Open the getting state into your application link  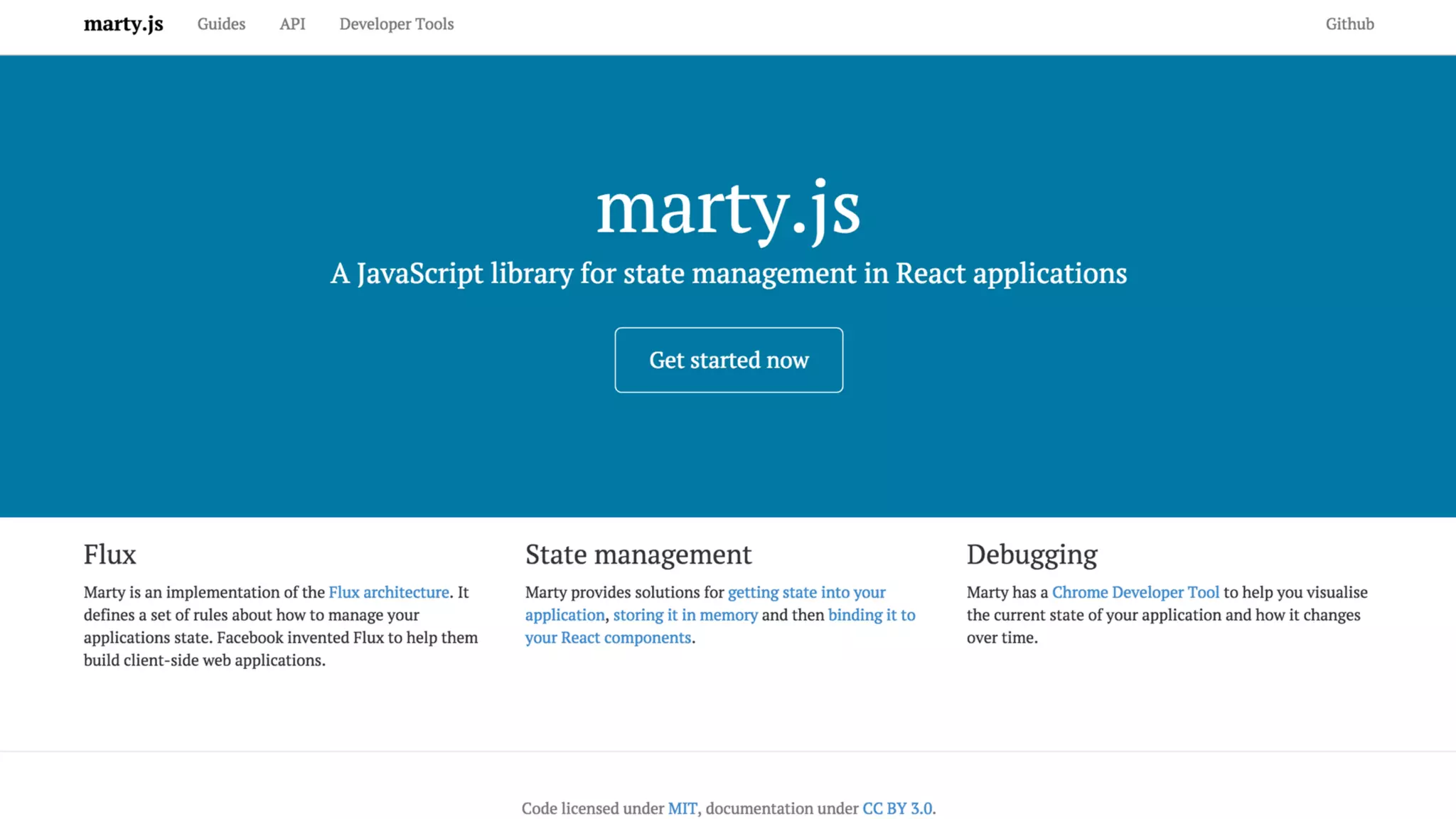click(806, 592)
